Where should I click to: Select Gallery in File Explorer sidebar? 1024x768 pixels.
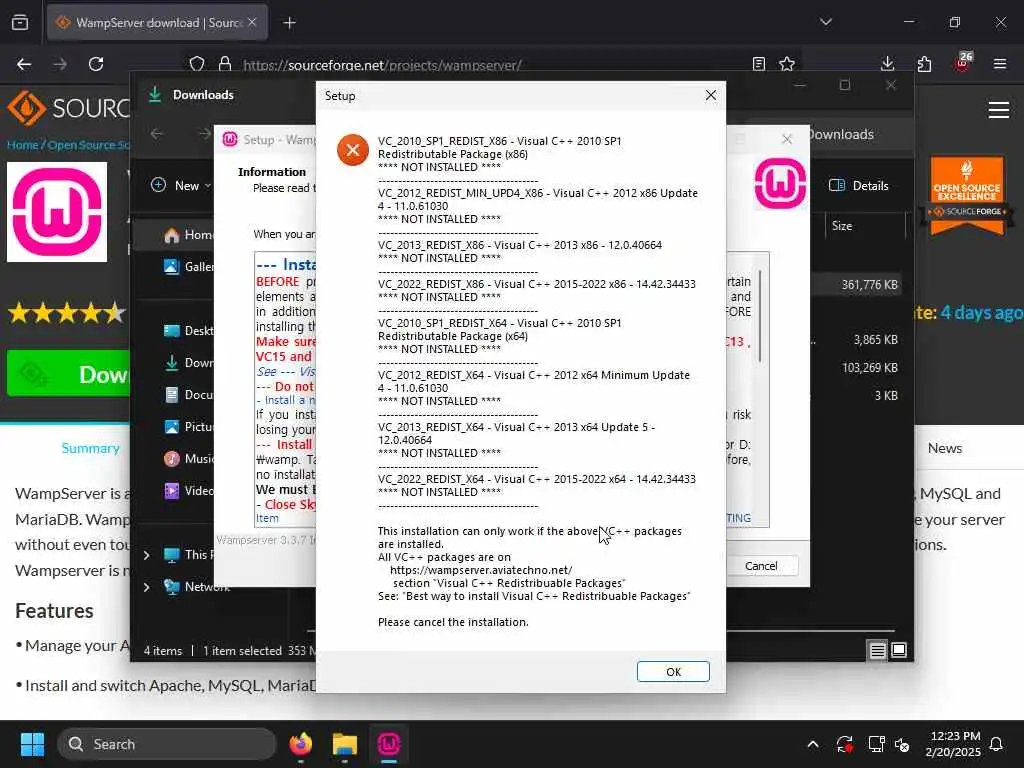[x=188, y=266]
